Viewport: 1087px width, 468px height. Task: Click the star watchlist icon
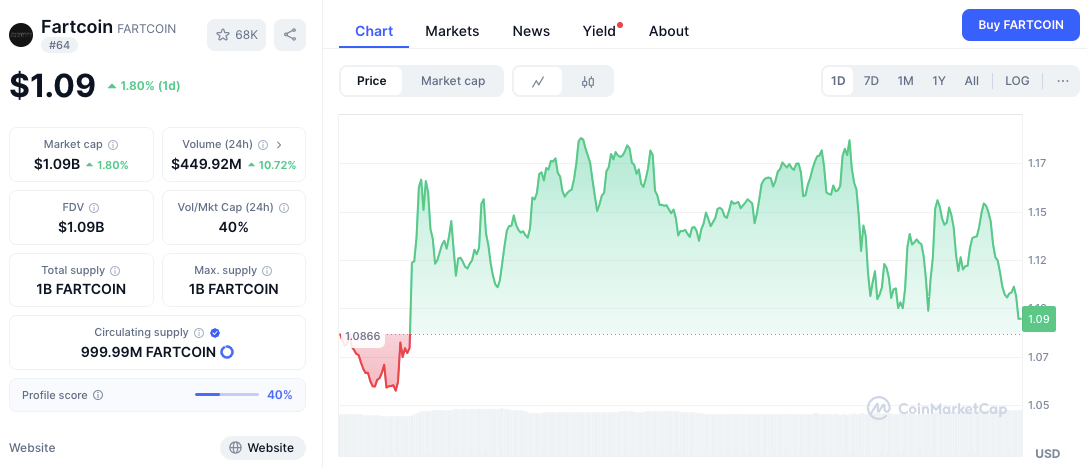223,35
